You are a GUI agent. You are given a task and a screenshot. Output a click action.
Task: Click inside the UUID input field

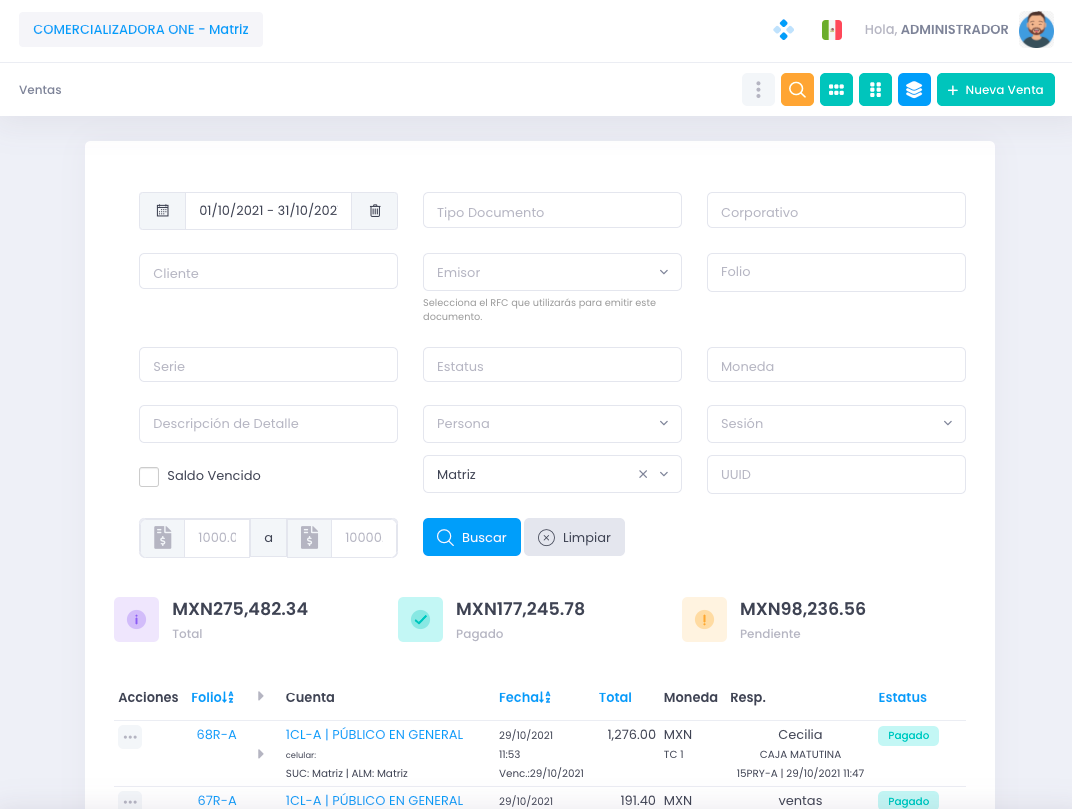click(x=836, y=473)
